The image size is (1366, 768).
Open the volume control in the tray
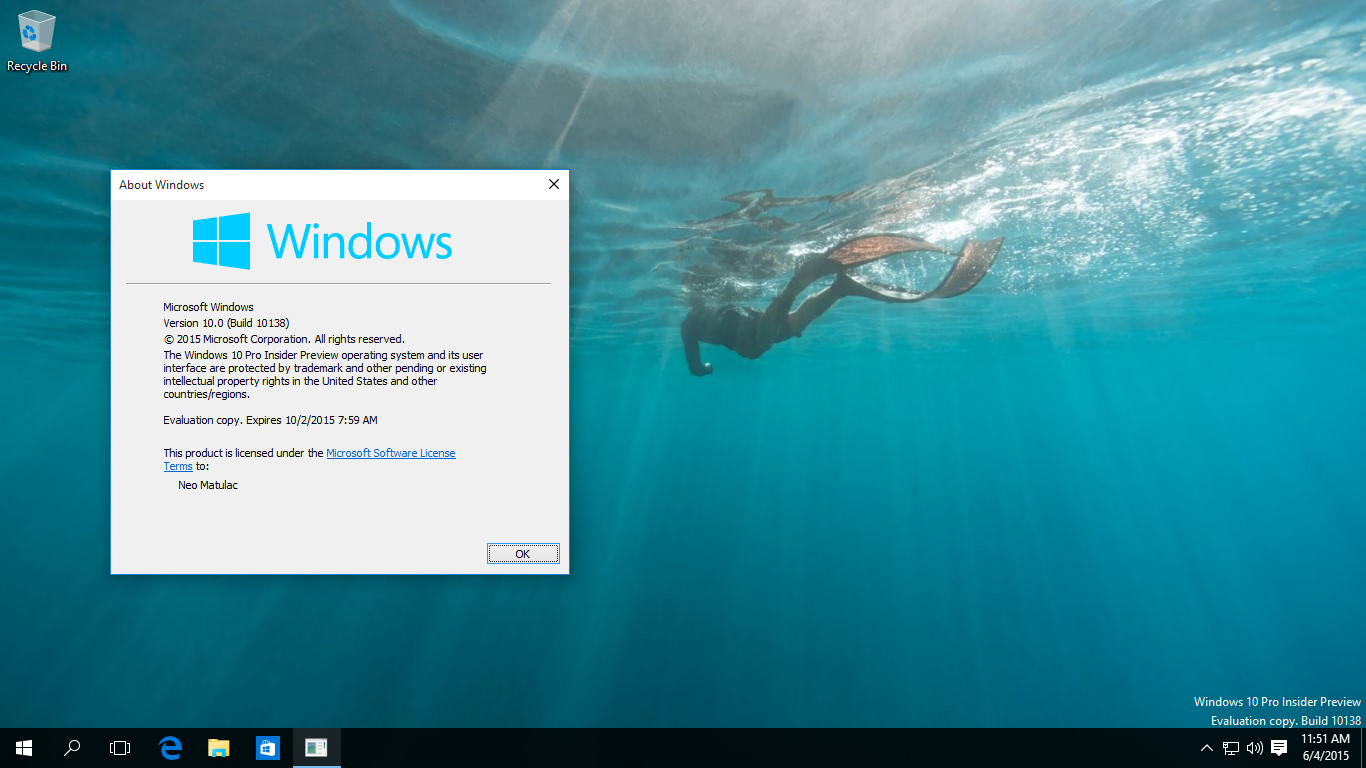pyautogui.click(x=1254, y=747)
